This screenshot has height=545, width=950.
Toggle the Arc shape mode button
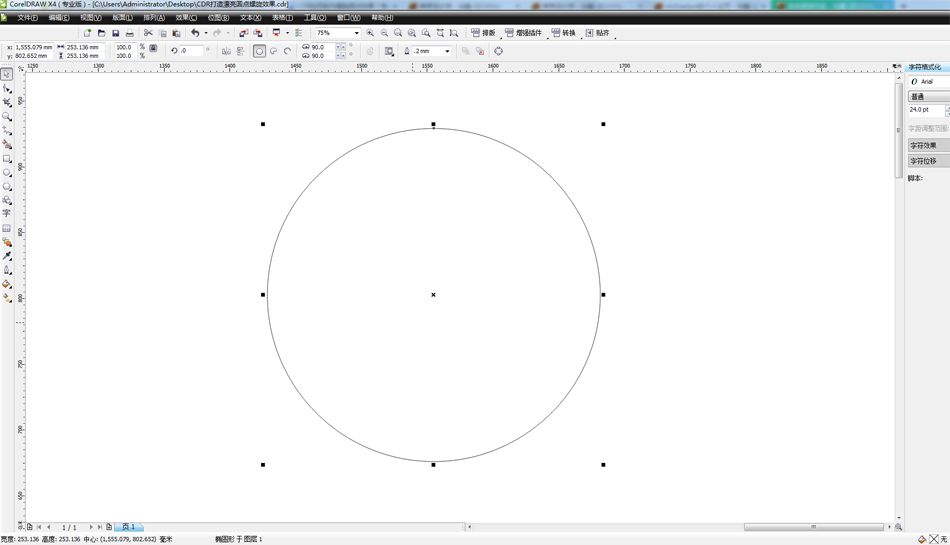coord(287,51)
